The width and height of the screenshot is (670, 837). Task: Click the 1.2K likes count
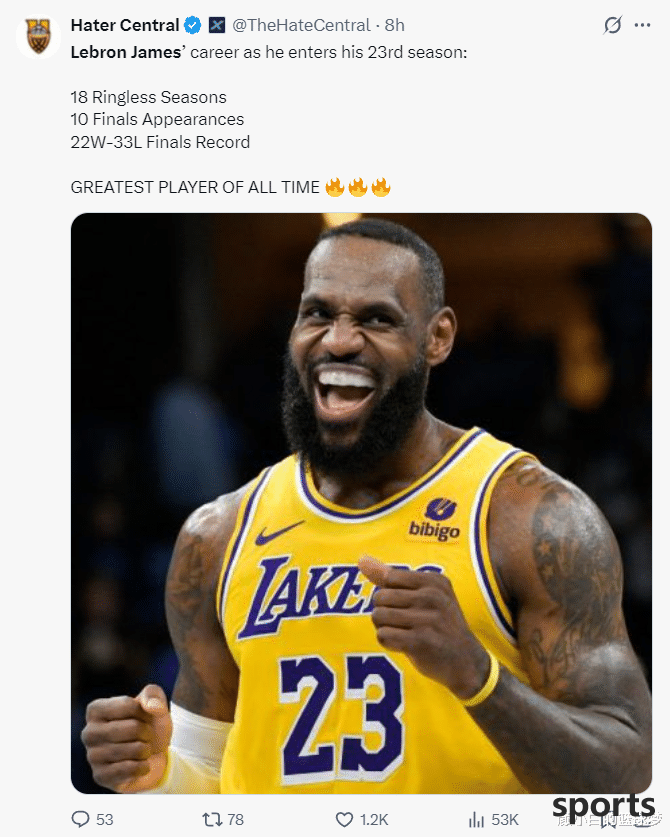pos(374,819)
